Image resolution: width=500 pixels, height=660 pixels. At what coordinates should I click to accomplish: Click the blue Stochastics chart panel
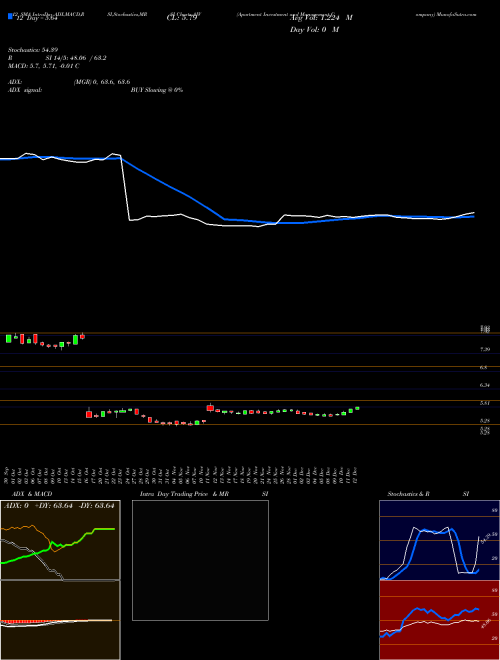(x=439, y=540)
